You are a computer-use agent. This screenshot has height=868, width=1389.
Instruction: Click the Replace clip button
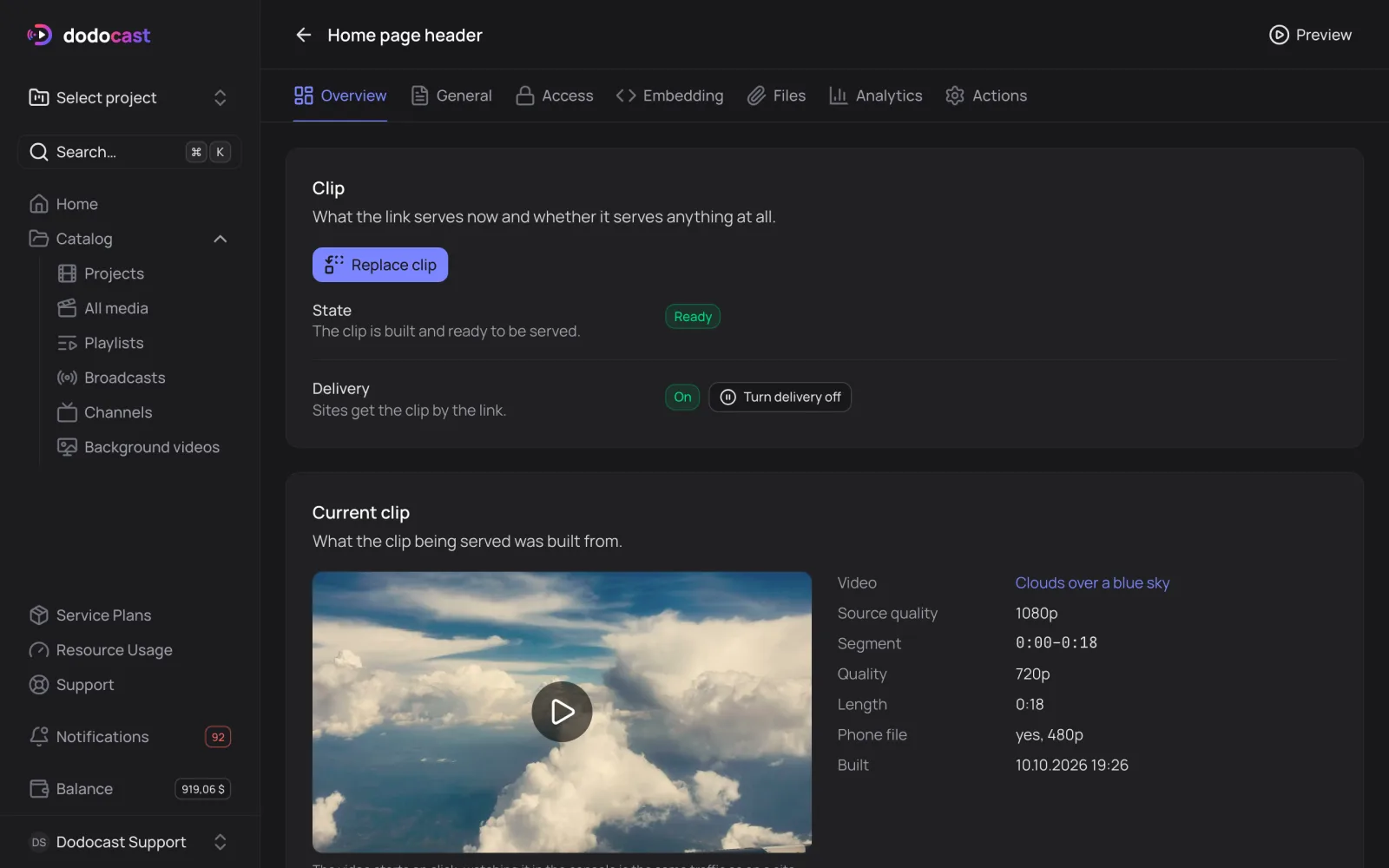pos(380,265)
